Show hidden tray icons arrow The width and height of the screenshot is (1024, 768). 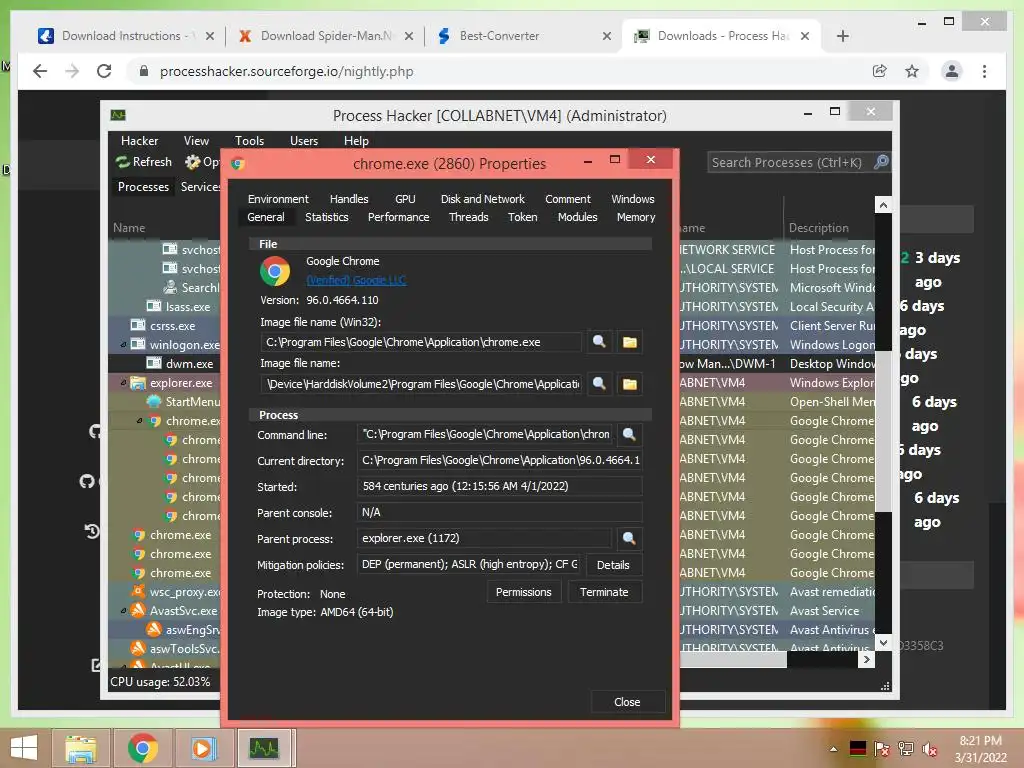(833, 749)
